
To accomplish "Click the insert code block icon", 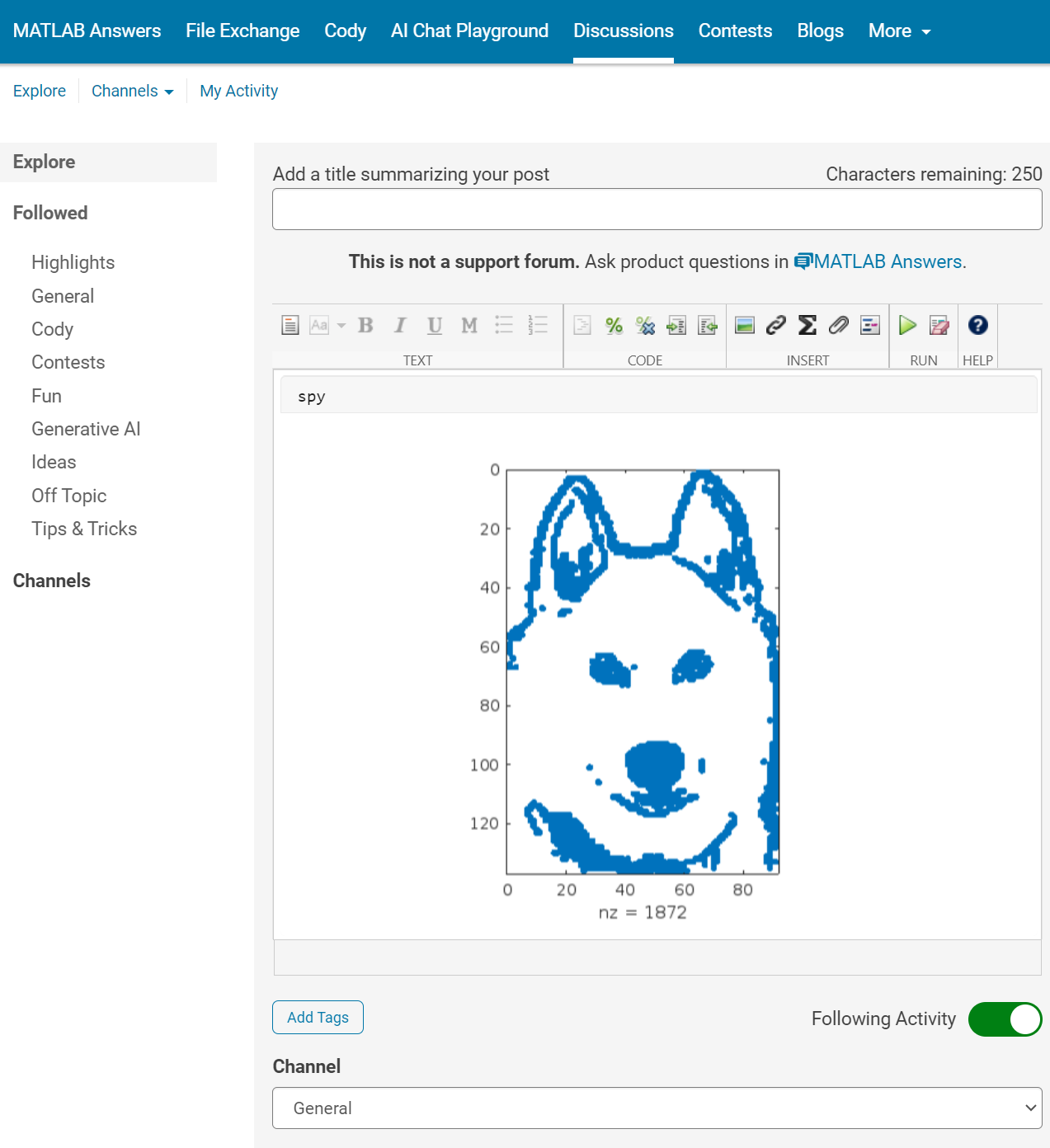I will (582, 325).
